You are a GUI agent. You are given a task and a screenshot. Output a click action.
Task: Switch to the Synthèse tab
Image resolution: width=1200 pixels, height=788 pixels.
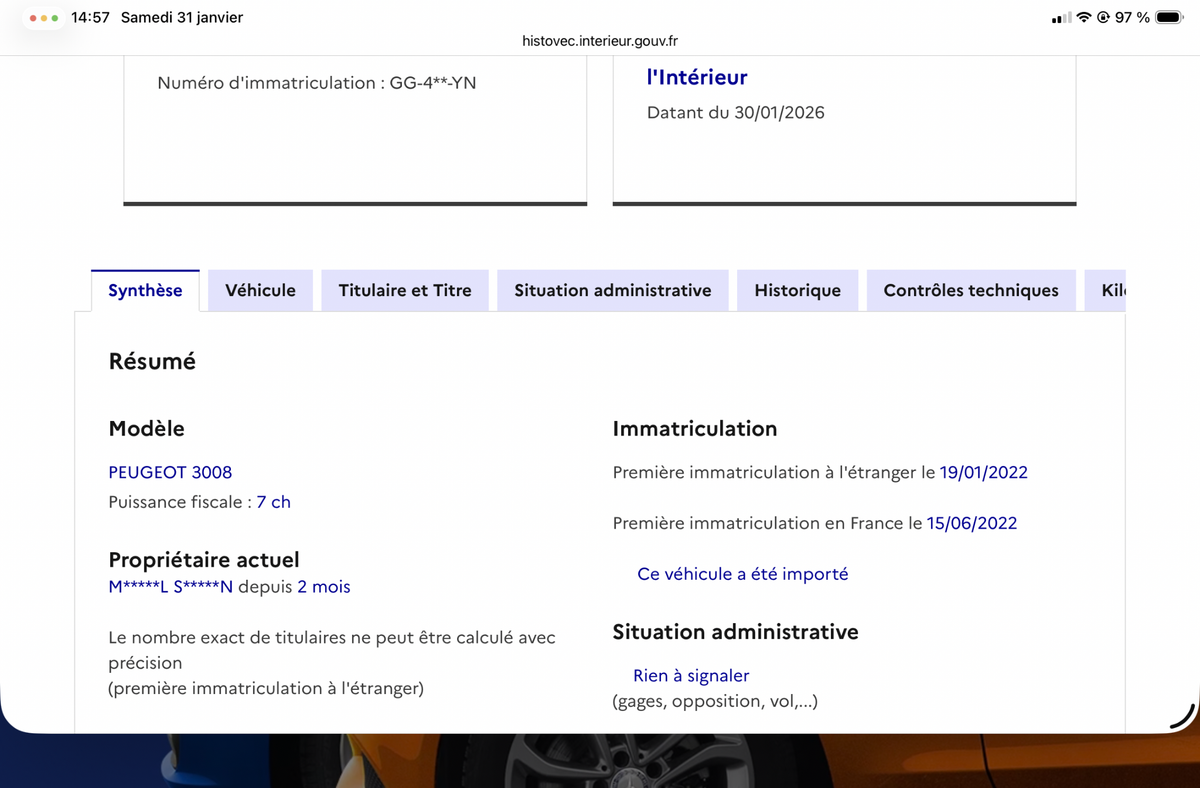coord(145,290)
